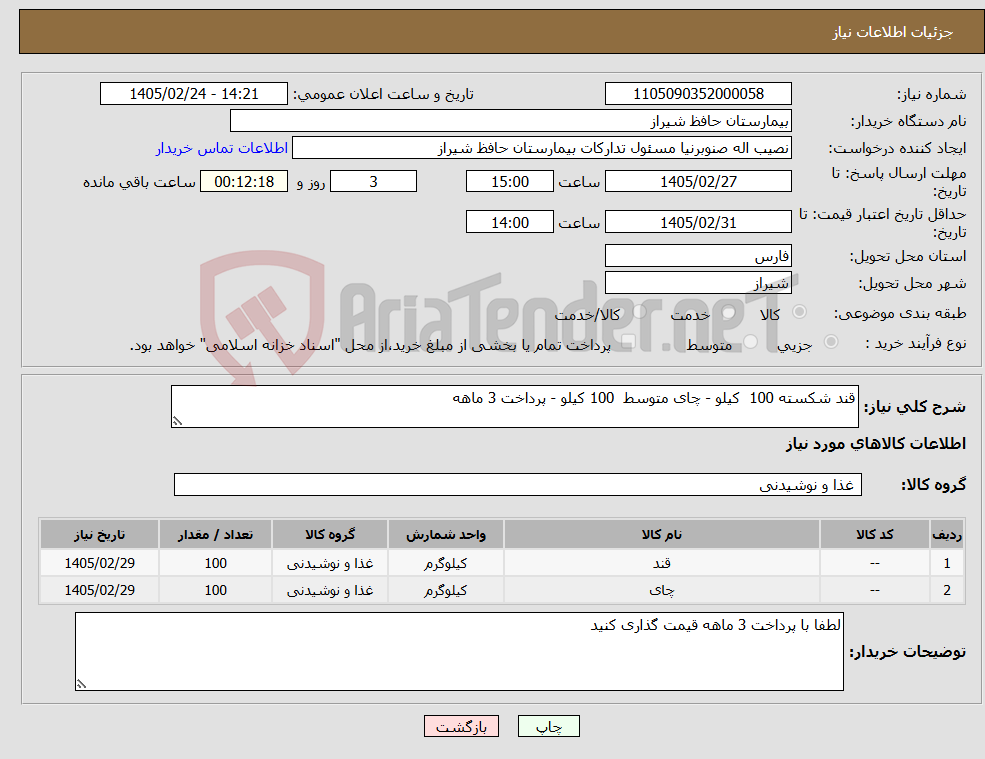
Task: Click buyer name field بیمارستان حافظ شیراز
Action: [511, 121]
